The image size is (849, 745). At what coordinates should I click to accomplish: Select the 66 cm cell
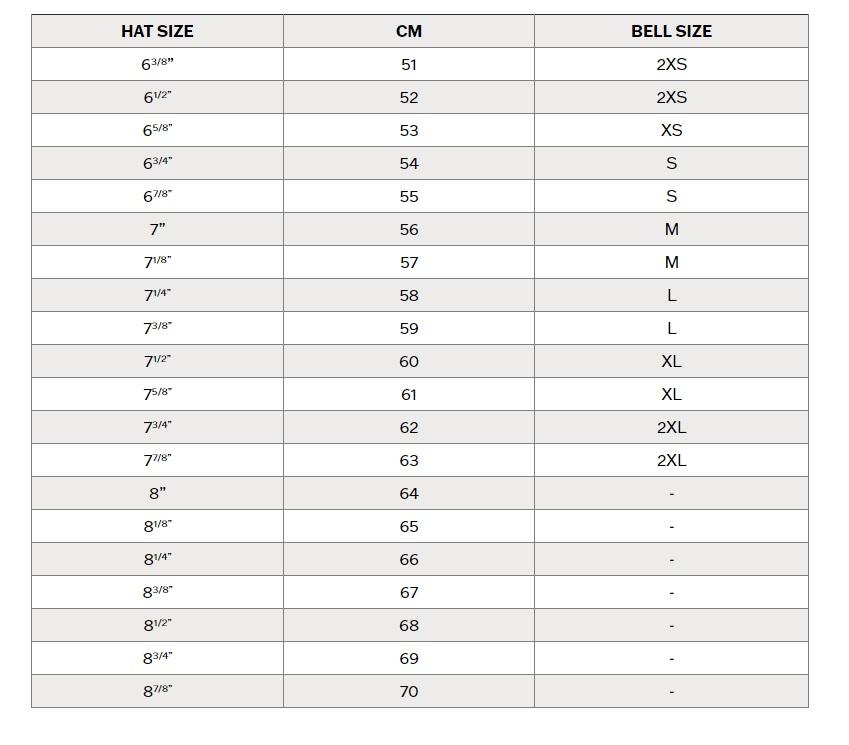[x=409, y=559]
